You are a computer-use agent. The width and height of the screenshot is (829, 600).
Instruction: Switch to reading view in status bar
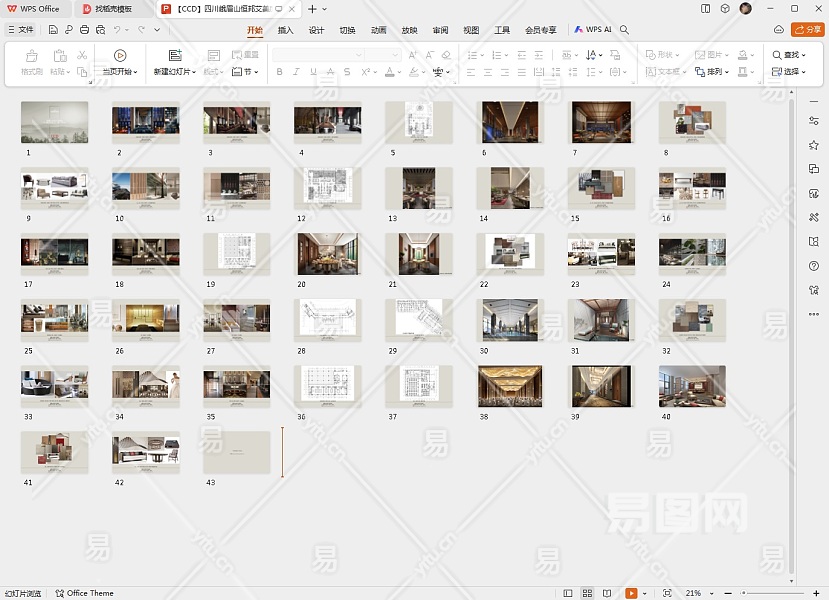click(607, 593)
